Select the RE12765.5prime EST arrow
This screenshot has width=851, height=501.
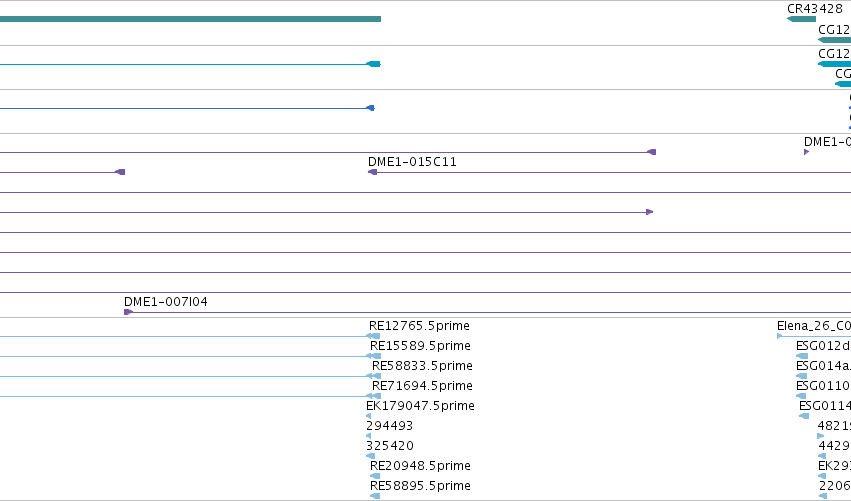point(373,337)
